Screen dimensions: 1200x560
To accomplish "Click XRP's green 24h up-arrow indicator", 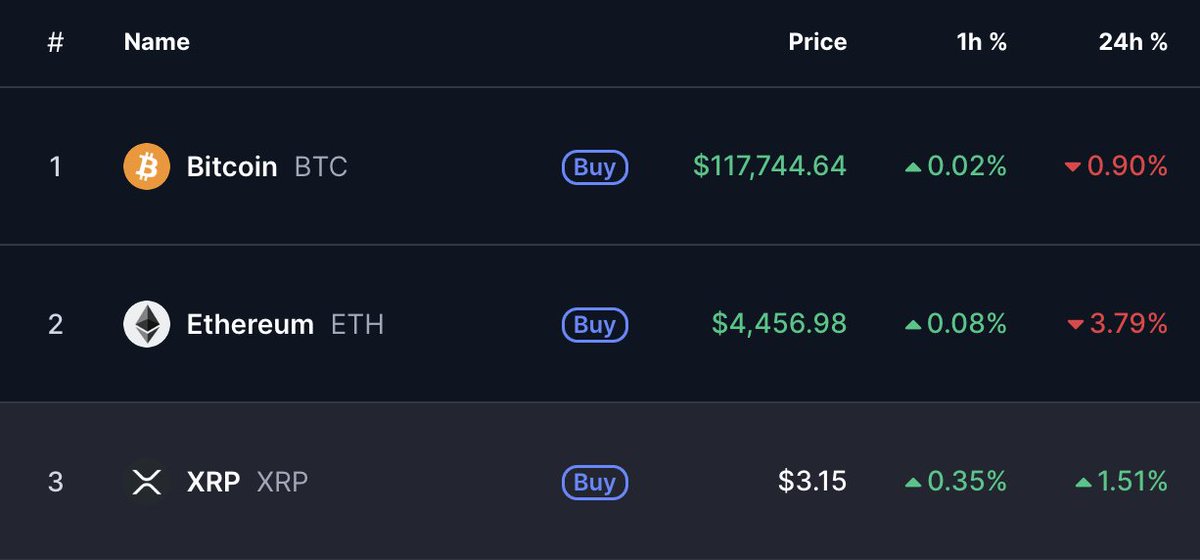I will pos(1083,483).
